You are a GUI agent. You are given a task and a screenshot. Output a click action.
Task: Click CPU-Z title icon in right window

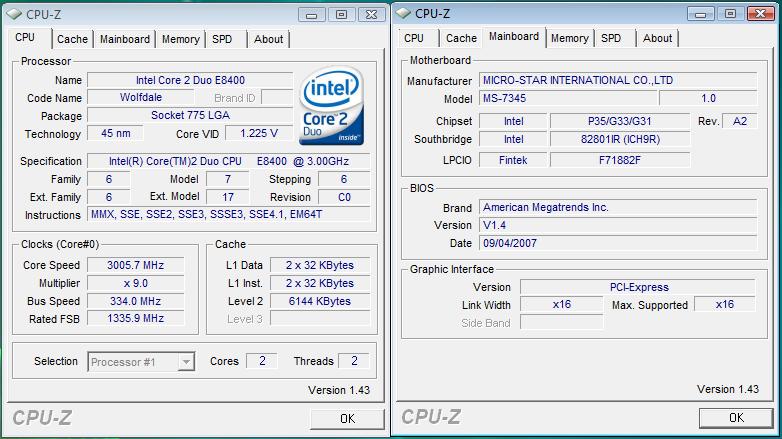point(403,13)
